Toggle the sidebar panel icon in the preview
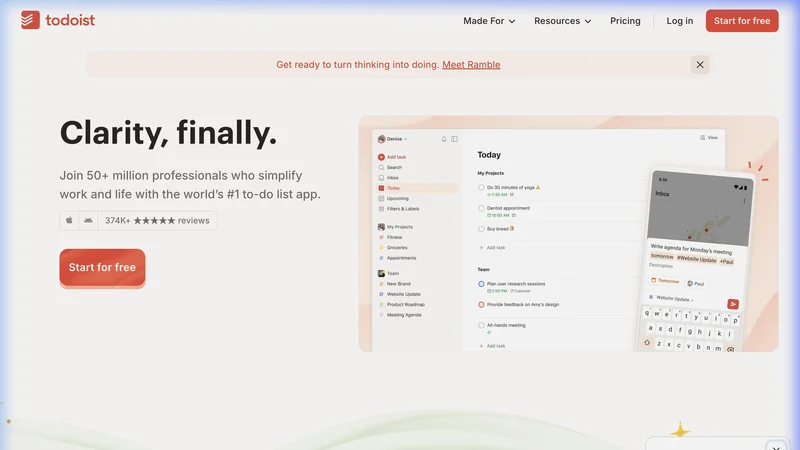The image size is (800, 450). [x=454, y=139]
